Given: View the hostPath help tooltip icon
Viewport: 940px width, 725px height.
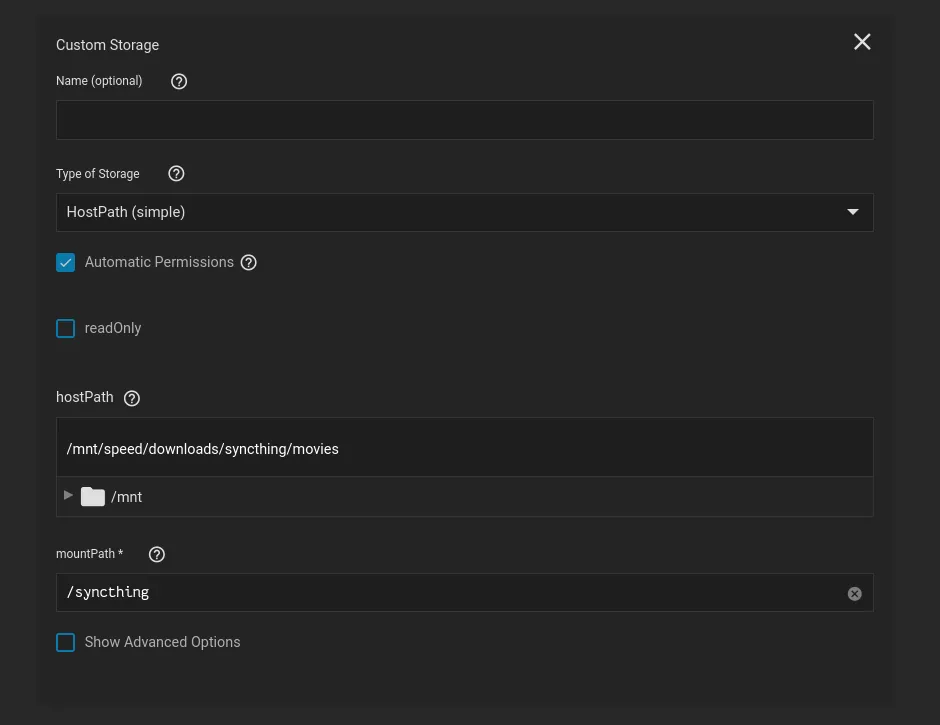Looking at the screenshot, I should pyautogui.click(x=132, y=398).
